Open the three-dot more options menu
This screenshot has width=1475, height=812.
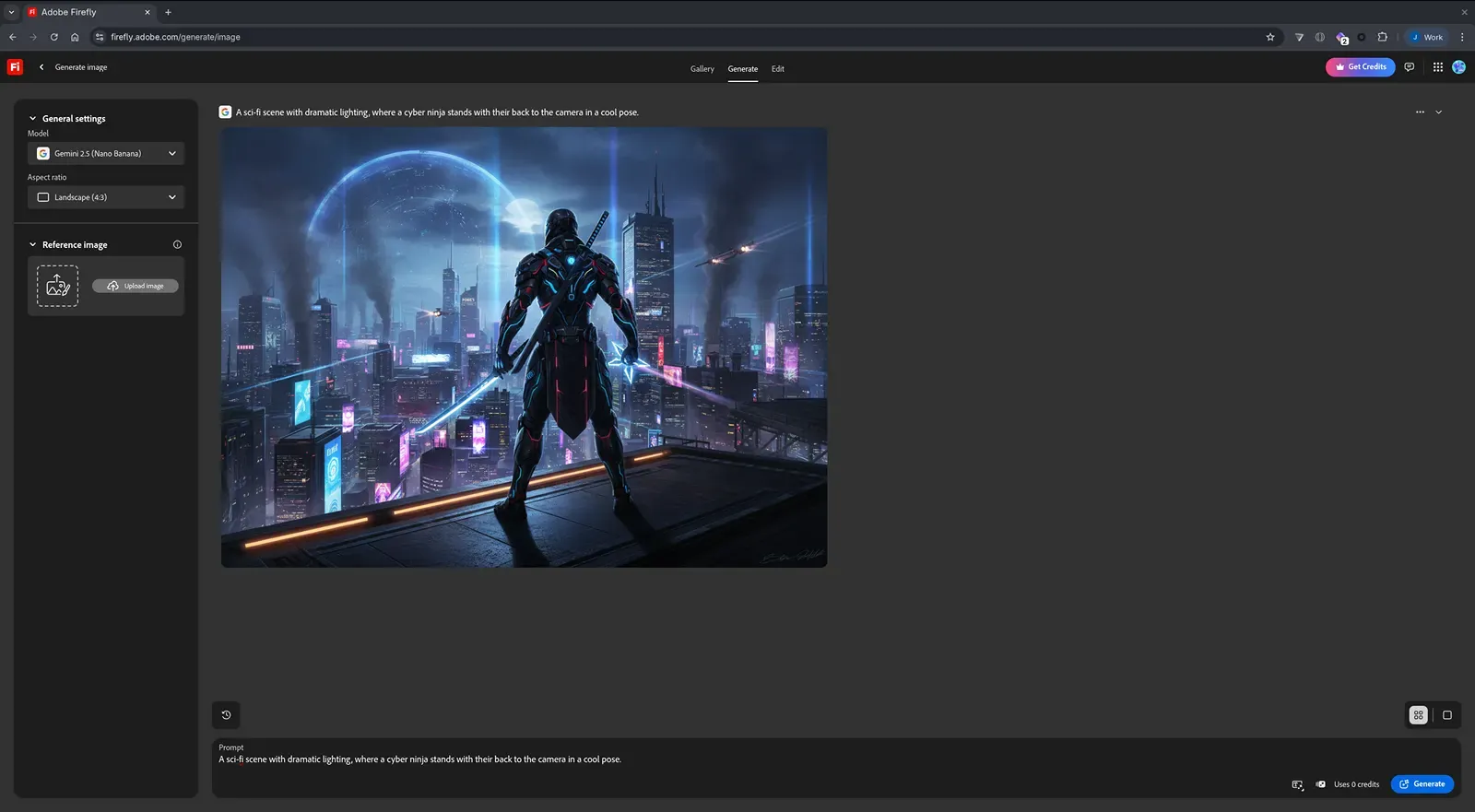(x=1420, y=112)
